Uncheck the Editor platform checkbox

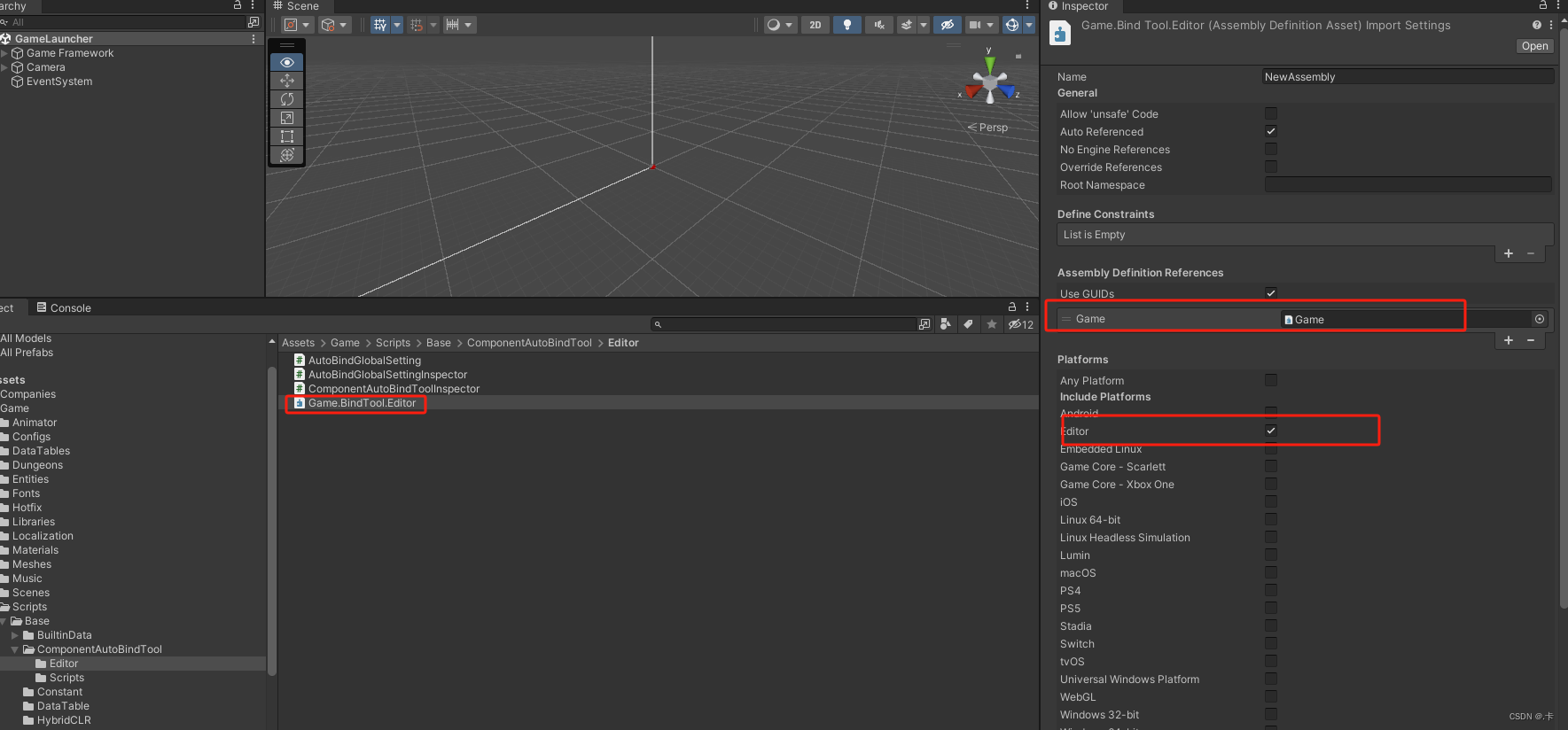point(1271,431)
